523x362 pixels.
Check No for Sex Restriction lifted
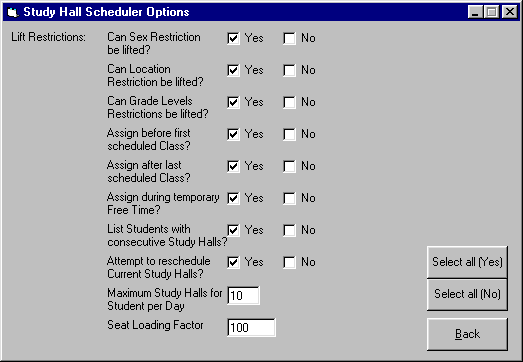[x=289, y=38]
